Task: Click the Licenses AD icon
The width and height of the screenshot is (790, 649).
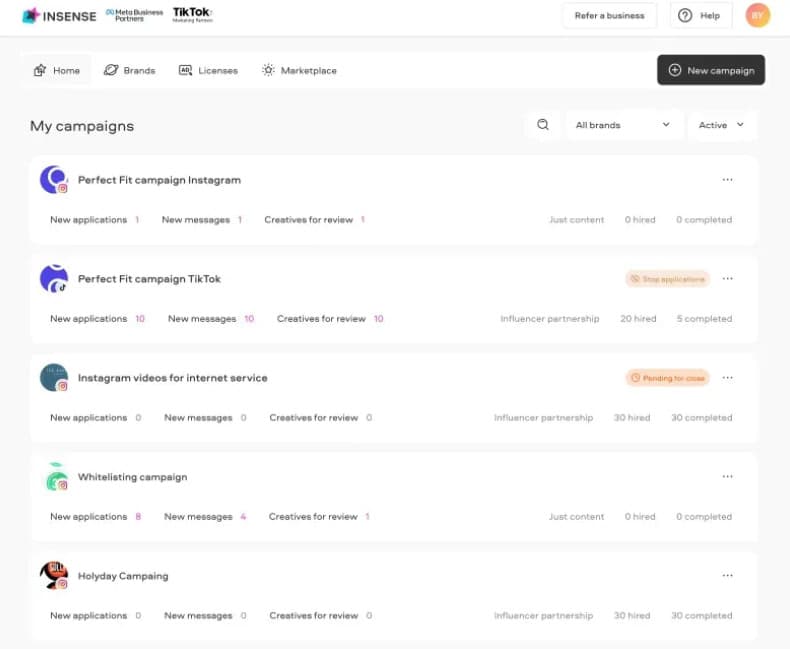Action: click(185, 71)
